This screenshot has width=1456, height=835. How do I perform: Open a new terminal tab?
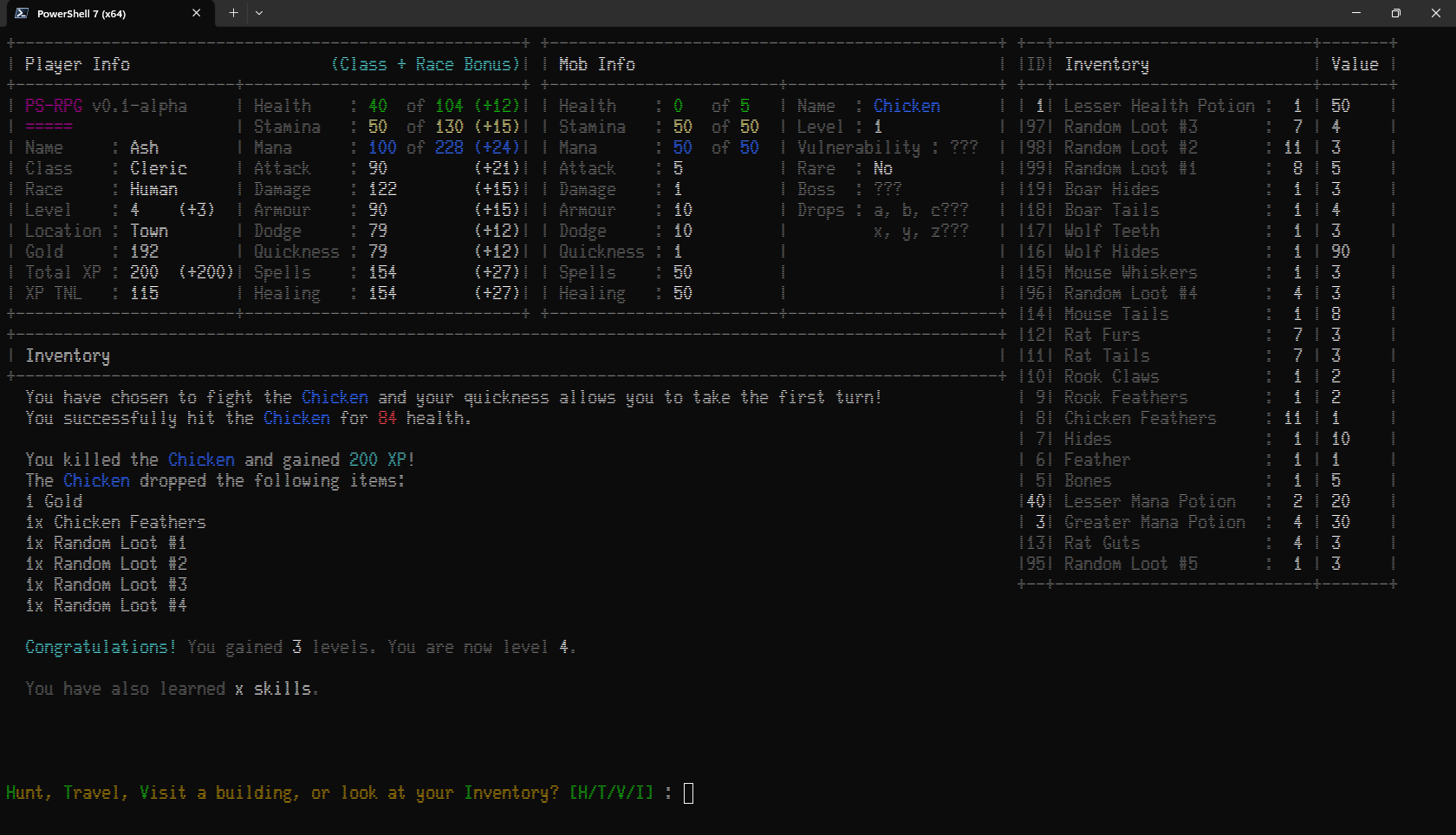pyautogui.click(x=233, y=13)
